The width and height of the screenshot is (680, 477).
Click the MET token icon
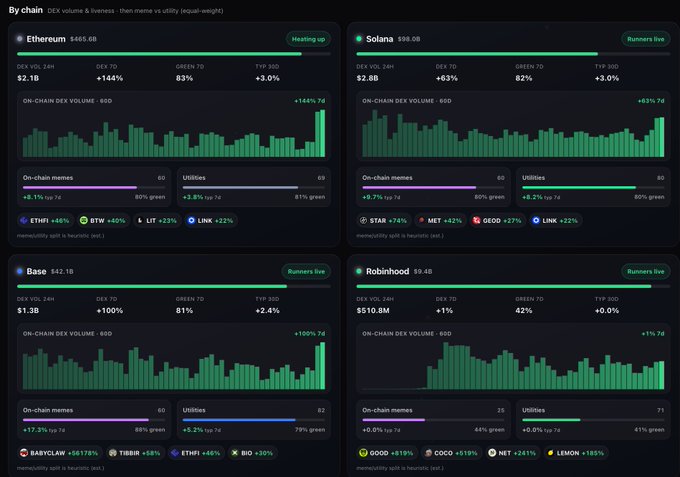coord(421,221)
